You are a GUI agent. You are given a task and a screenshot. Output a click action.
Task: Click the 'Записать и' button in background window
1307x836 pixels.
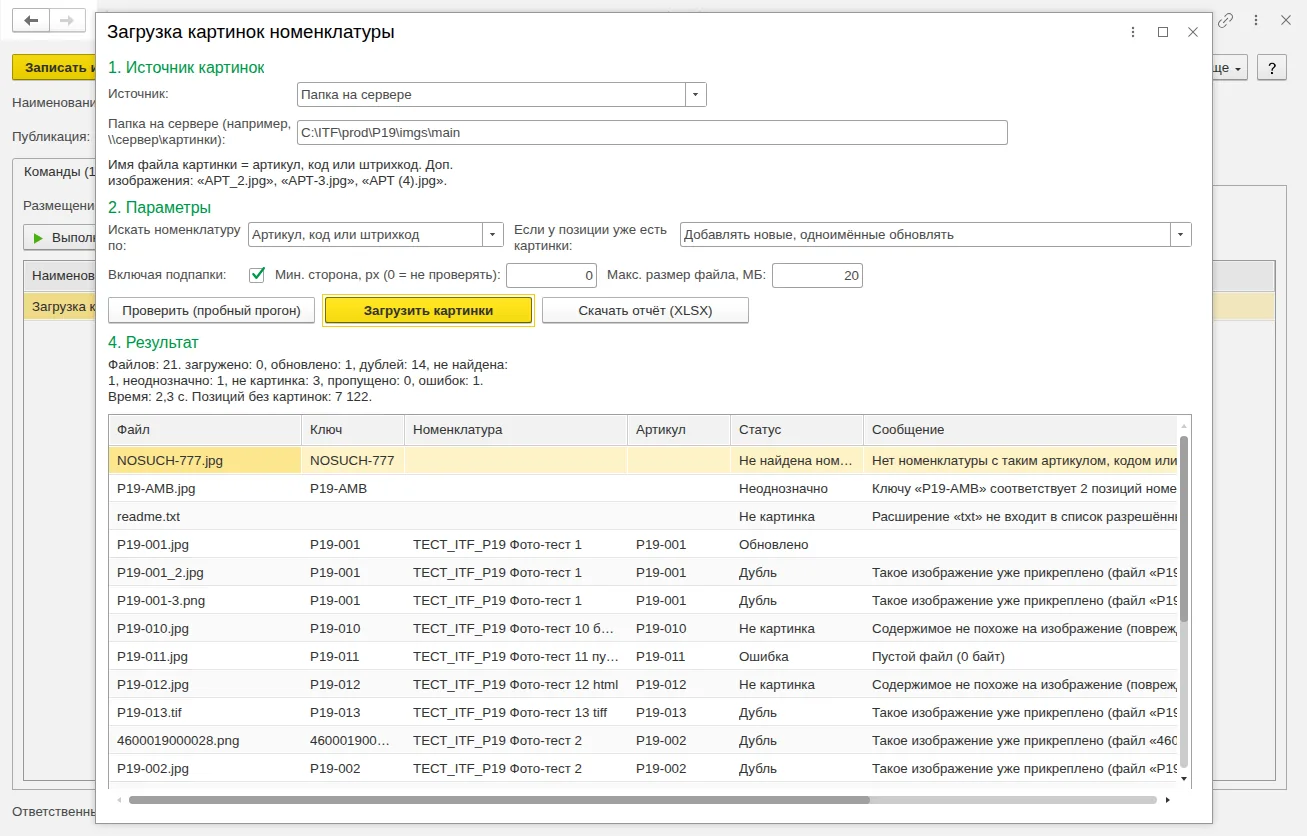pyautogui.click(x=55, y=68)
